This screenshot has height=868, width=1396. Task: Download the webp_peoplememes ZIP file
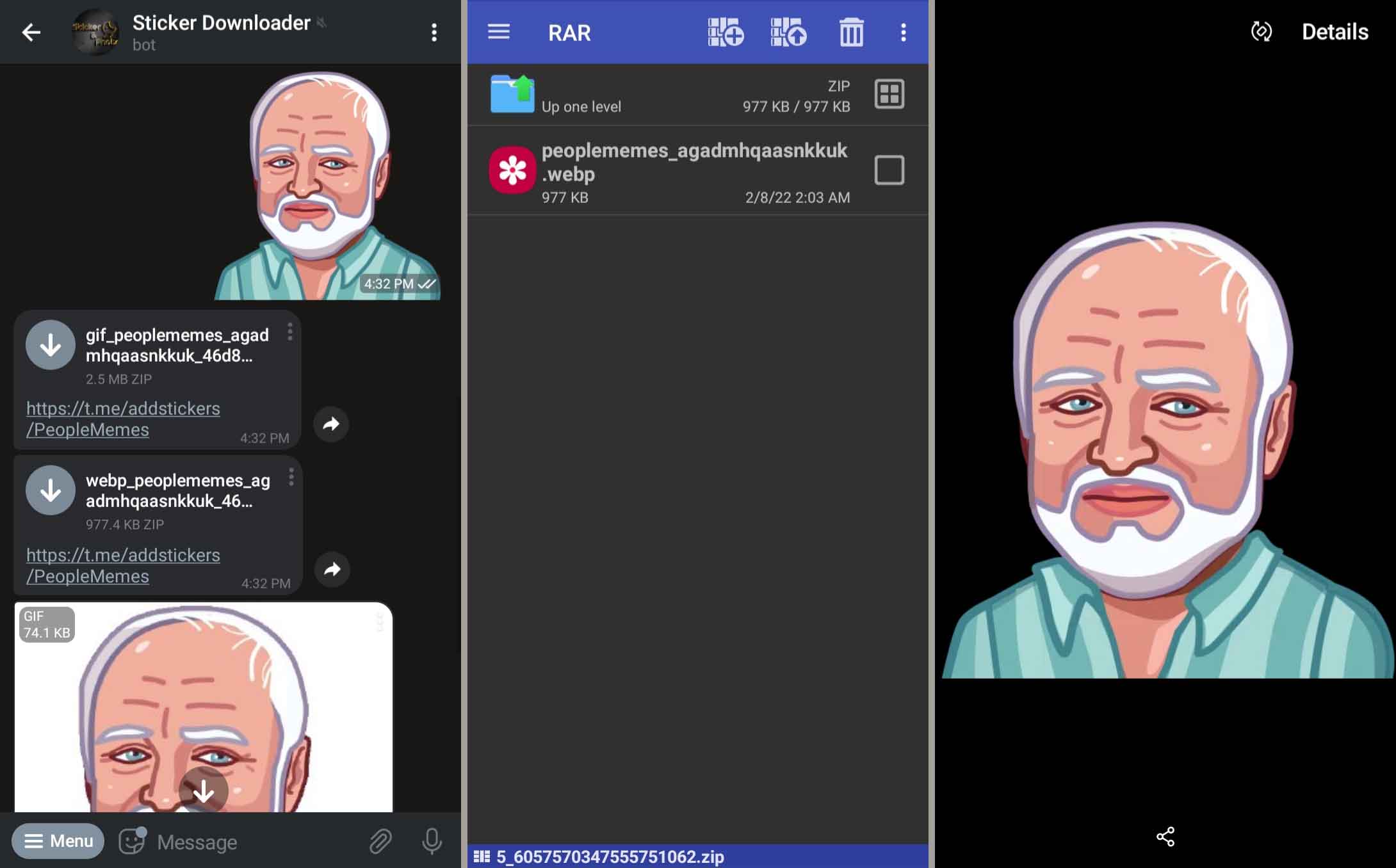51,490
